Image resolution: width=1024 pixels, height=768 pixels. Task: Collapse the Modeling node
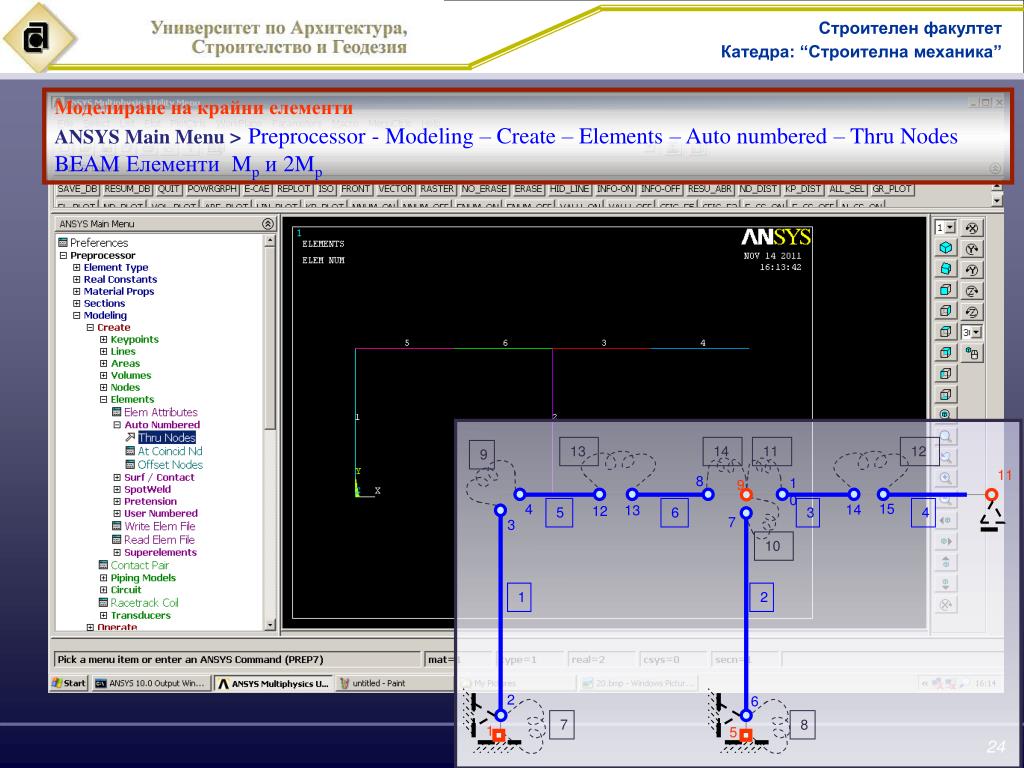click(76, 315)
